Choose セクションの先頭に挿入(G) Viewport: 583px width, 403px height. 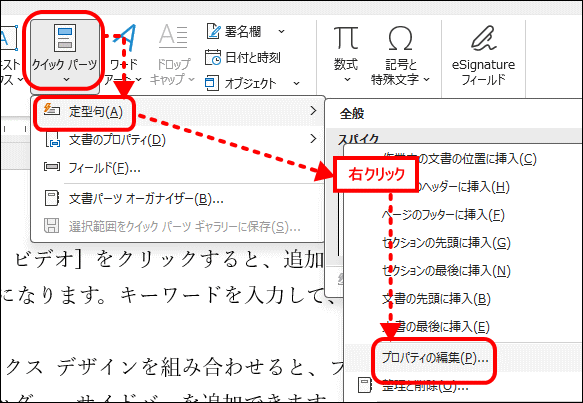point(463,243)
